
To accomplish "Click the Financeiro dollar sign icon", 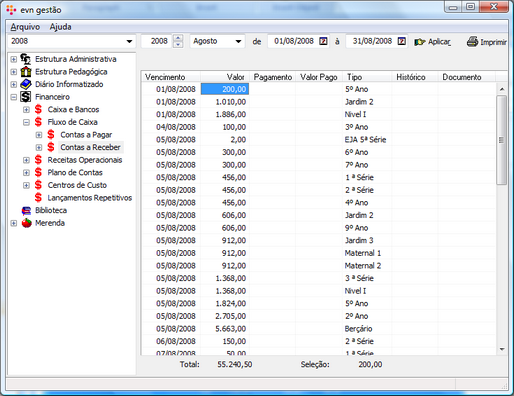I will (x=26, y=97).
